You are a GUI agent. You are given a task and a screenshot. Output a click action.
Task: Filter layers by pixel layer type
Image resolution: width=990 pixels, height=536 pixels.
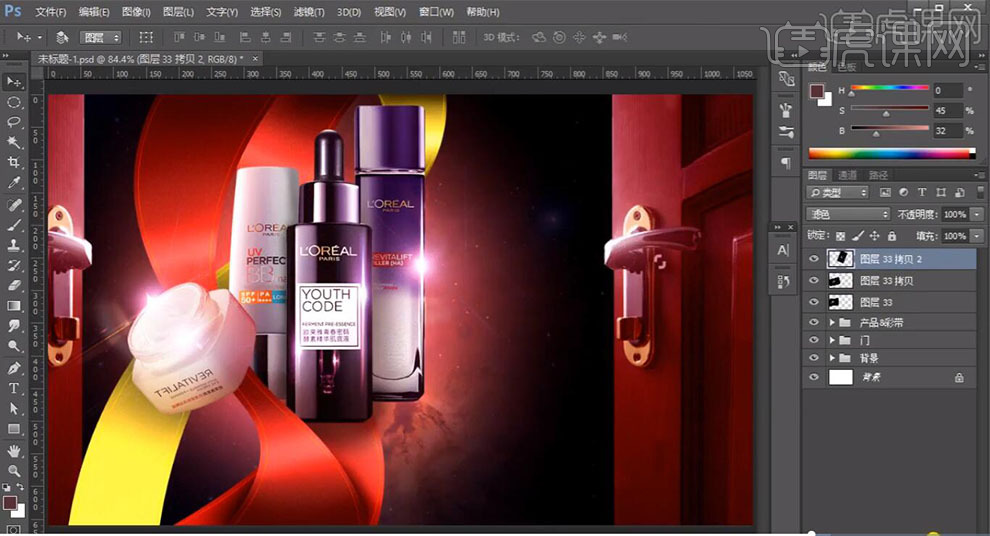(x=885, y=193)
